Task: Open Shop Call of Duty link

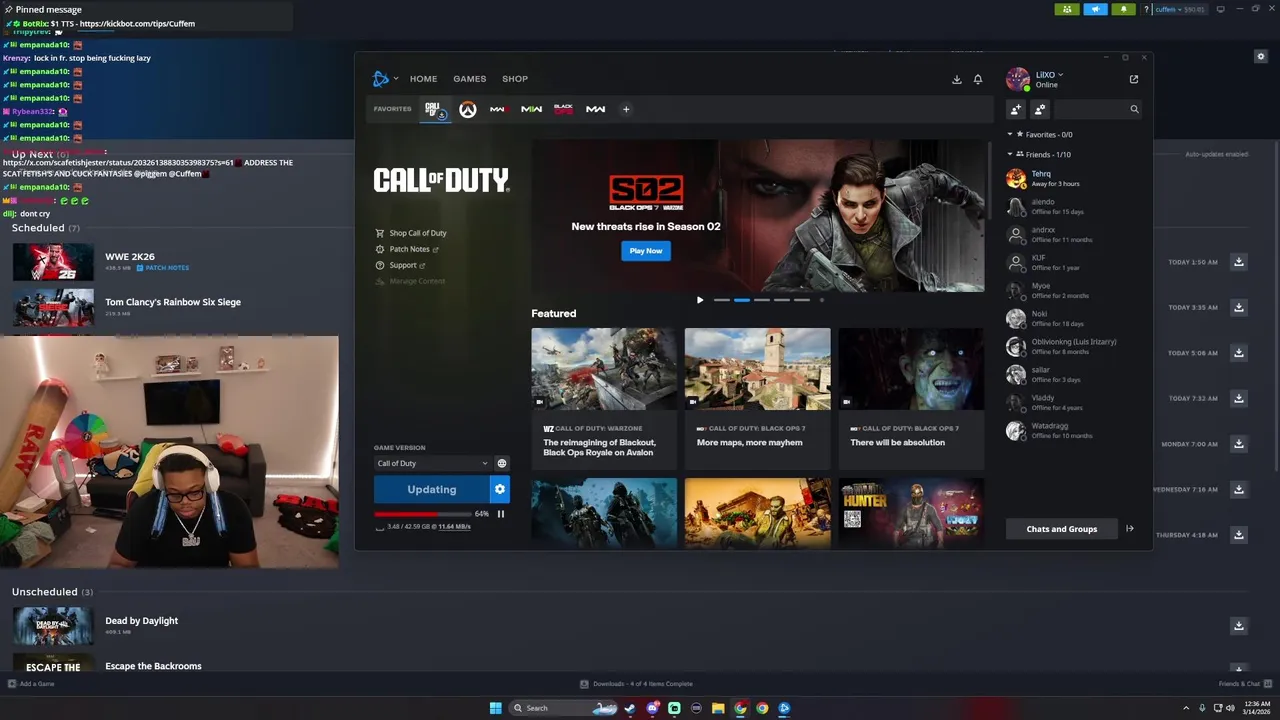Action: pyautogui.click(x=418, y=233)
